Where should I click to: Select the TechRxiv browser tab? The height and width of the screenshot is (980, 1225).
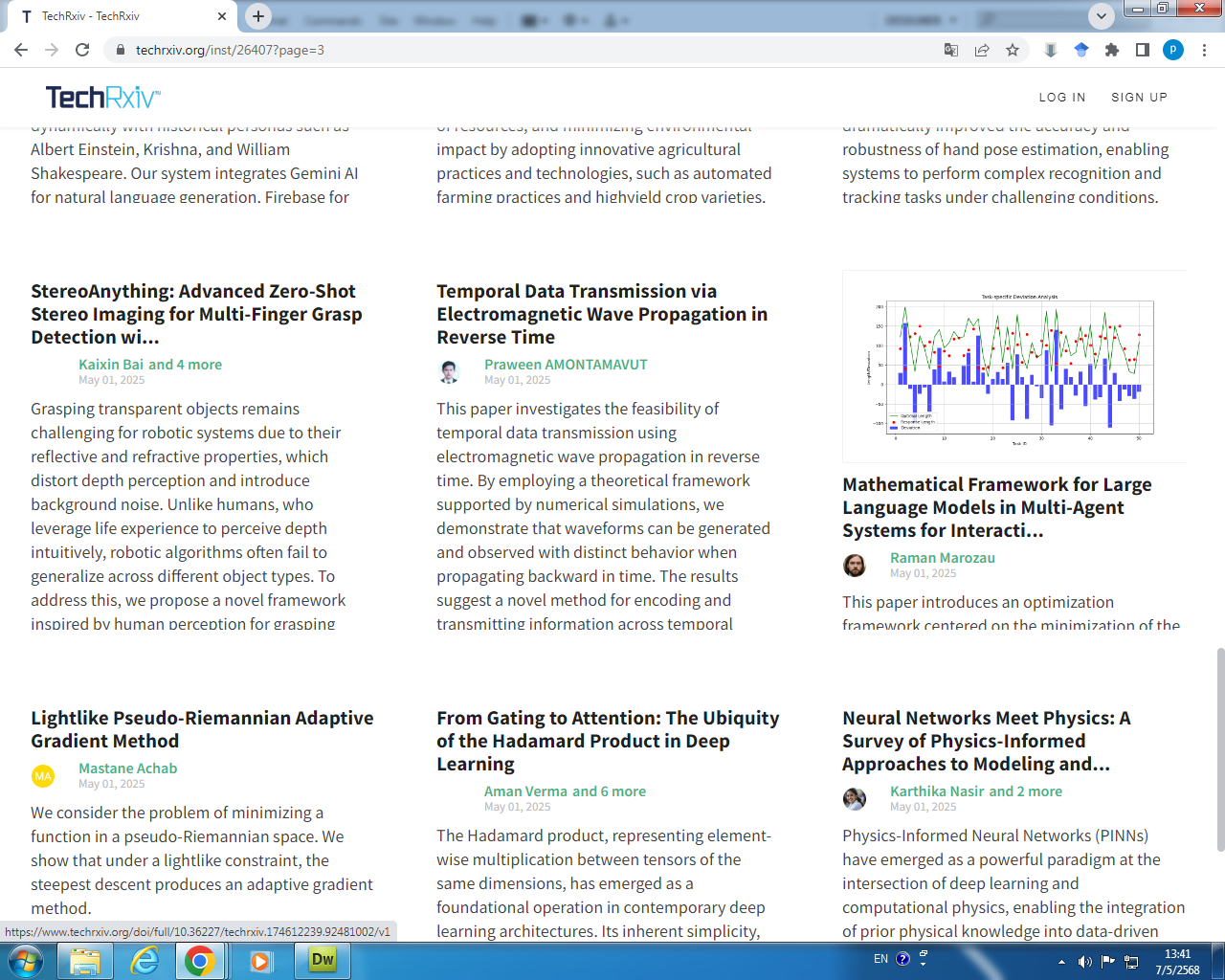pos(115,16)
